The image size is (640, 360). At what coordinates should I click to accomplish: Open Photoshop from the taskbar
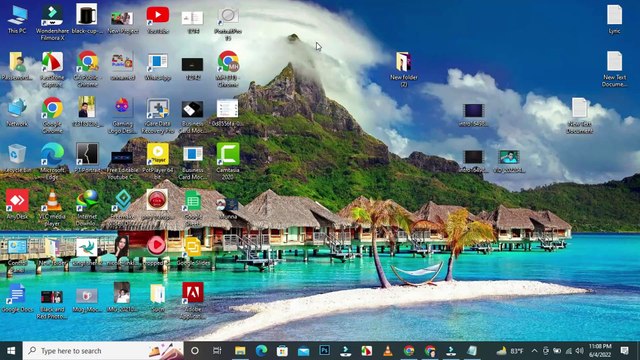324,351
